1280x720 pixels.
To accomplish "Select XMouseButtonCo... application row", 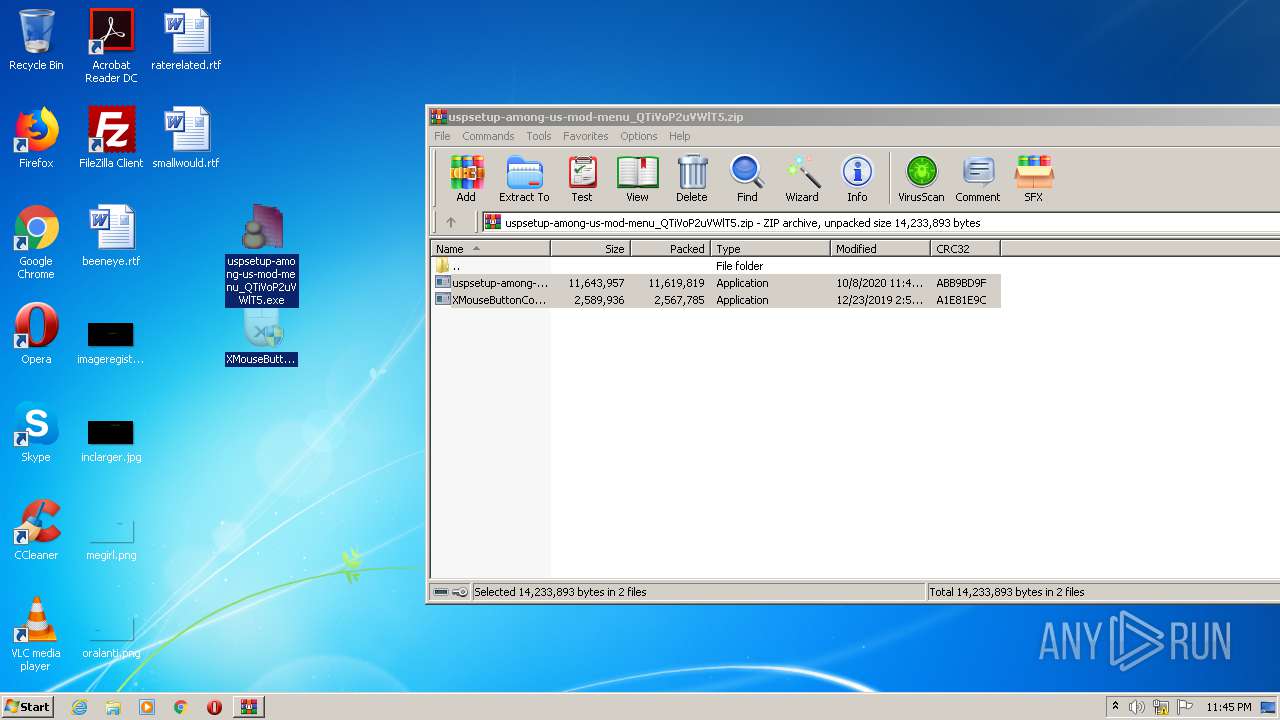I will 716,300.
